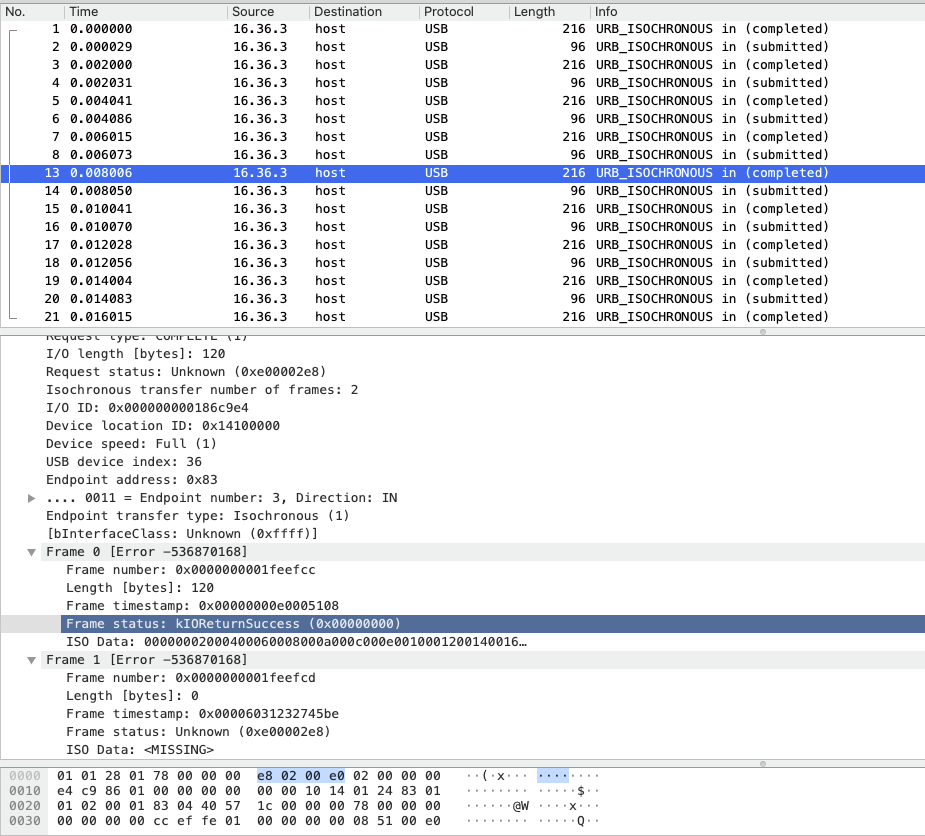This screenshot has height=836, width=925.
Task: Select packet 3 at time 0.002000
Action: tap(462, 65)
